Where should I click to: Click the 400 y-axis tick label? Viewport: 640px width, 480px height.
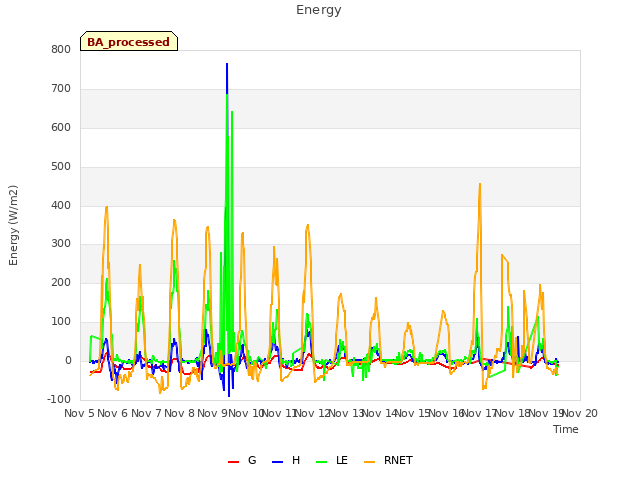(61, 206)
